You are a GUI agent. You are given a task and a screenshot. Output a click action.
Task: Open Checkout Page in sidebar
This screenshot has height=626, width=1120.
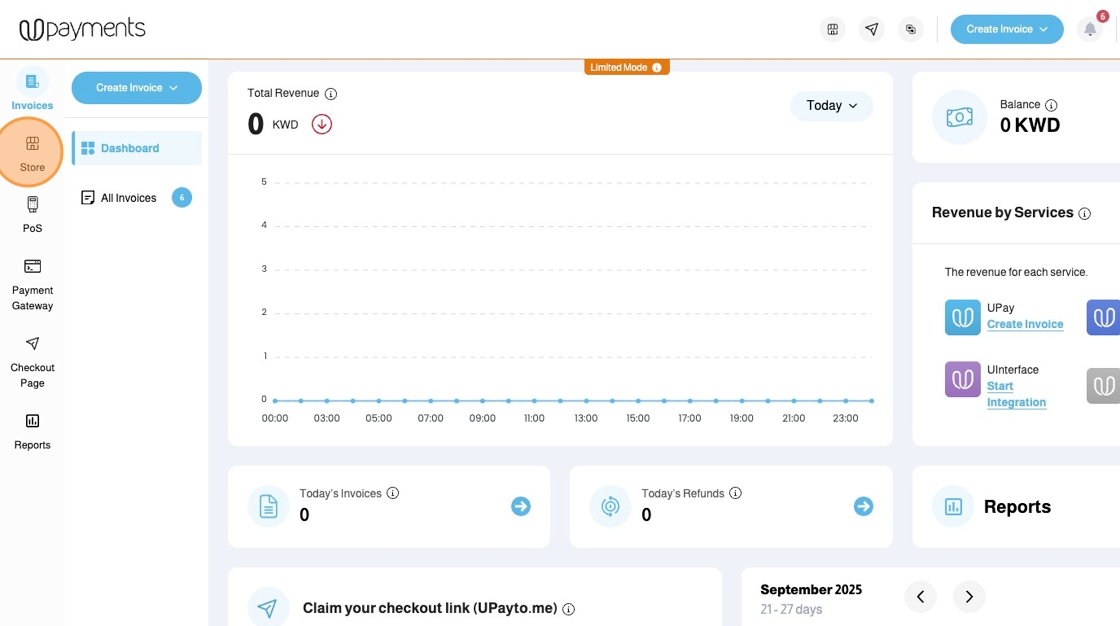[x=32, y=362]
